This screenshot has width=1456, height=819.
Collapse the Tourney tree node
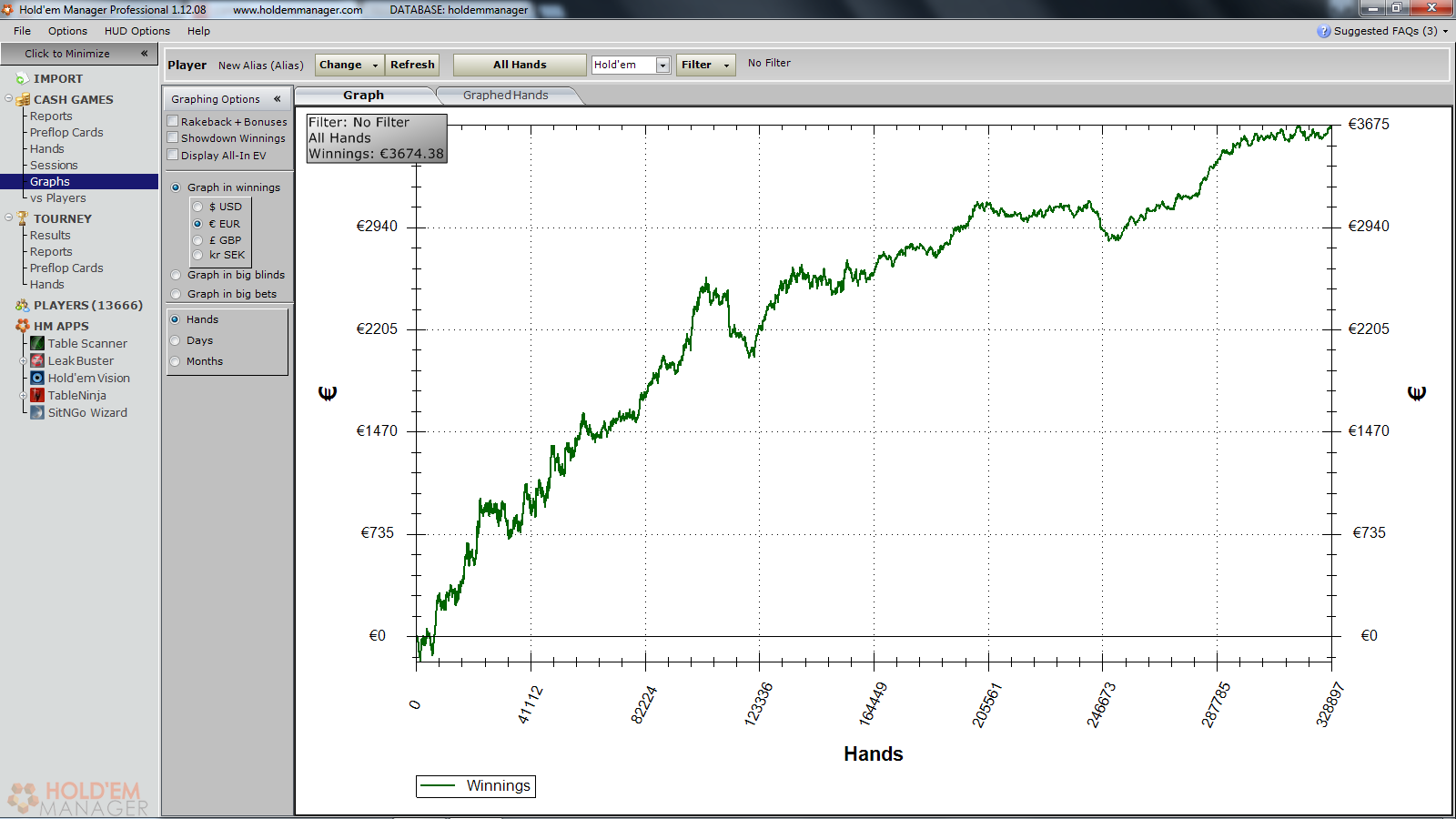[8, 217]
